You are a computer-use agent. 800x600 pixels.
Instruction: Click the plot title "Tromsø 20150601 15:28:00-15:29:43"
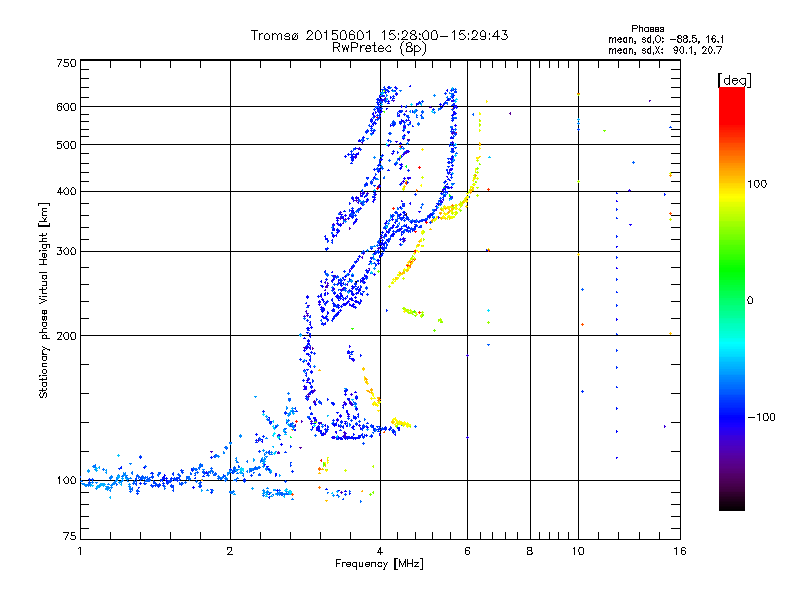click(379, 35)
